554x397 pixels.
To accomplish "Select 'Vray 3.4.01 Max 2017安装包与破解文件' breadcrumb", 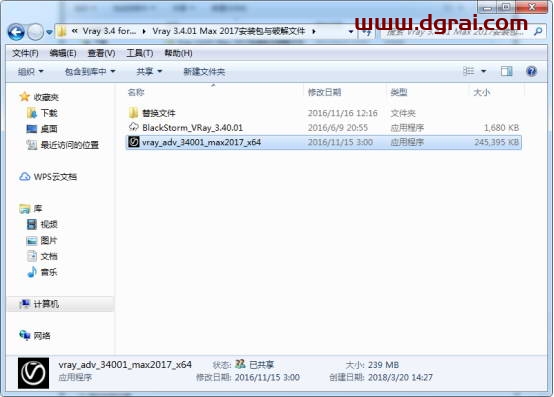I will pos(229,31).
